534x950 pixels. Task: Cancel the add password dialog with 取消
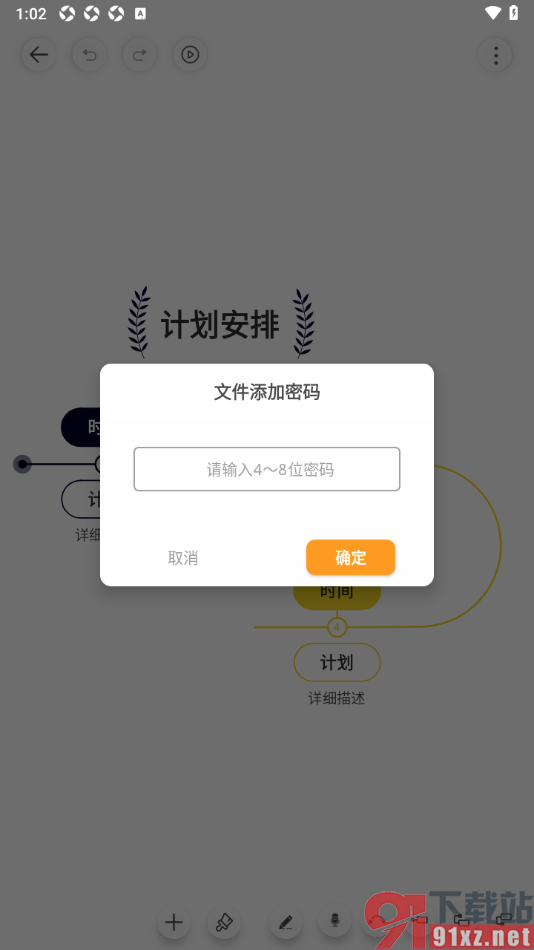click(183, 558)
